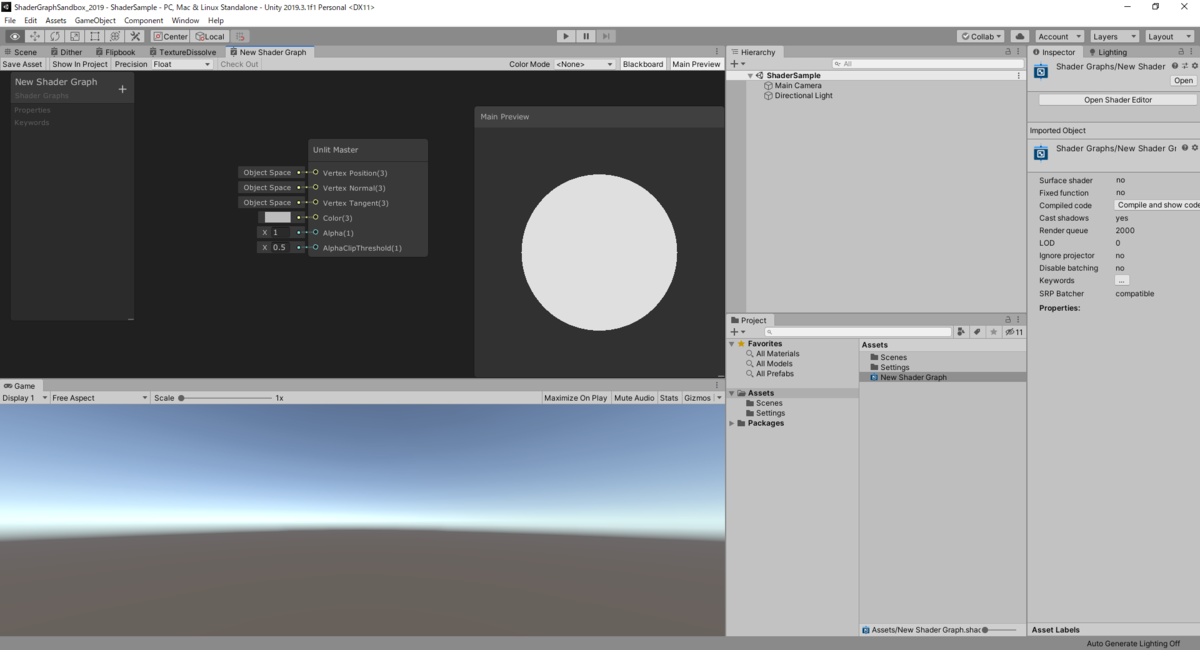1200x650 pixels.
Task: Select the combined Transform tool
Action: coord(115,36)
